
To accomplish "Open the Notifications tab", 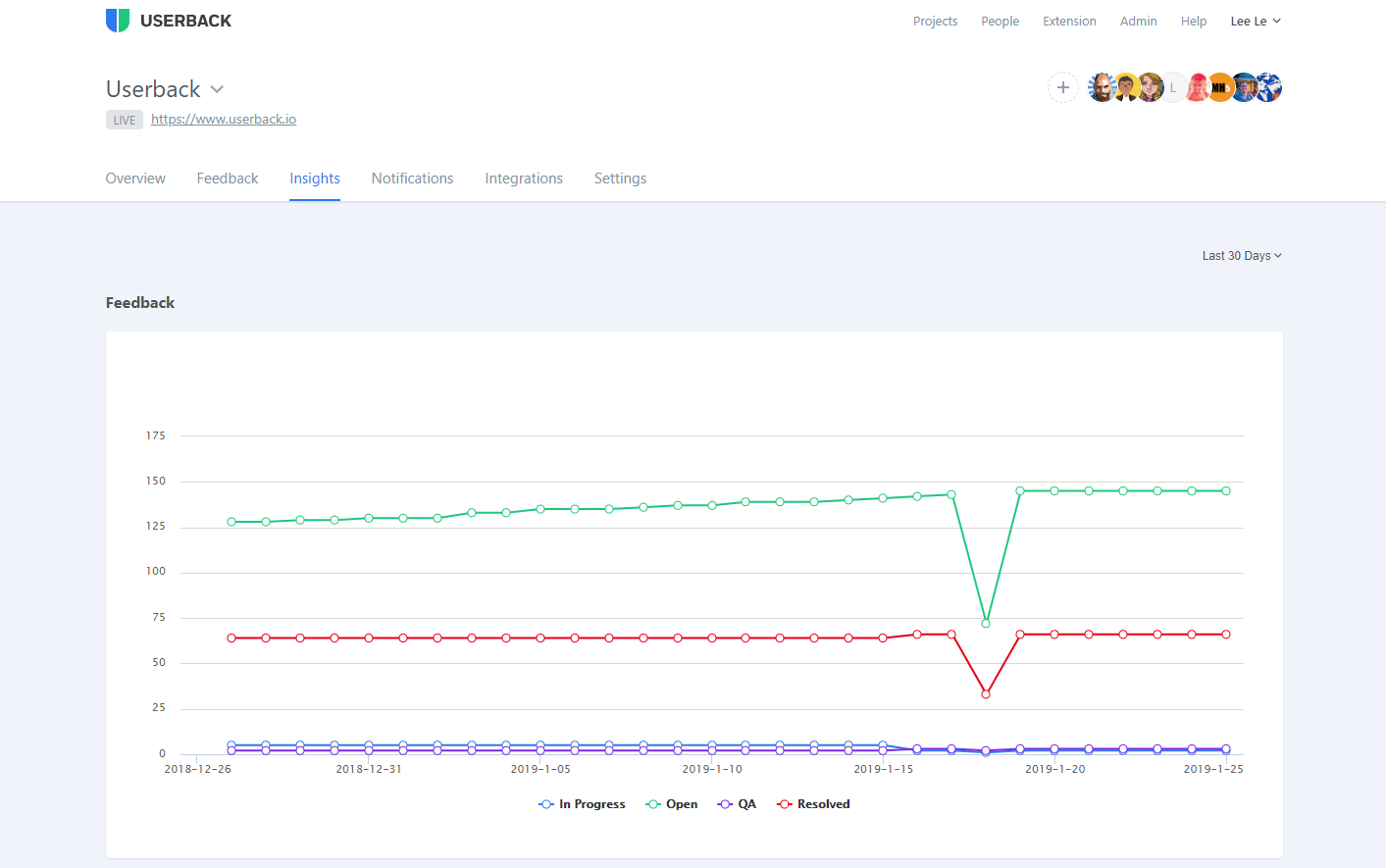I will tap(412, 179).
